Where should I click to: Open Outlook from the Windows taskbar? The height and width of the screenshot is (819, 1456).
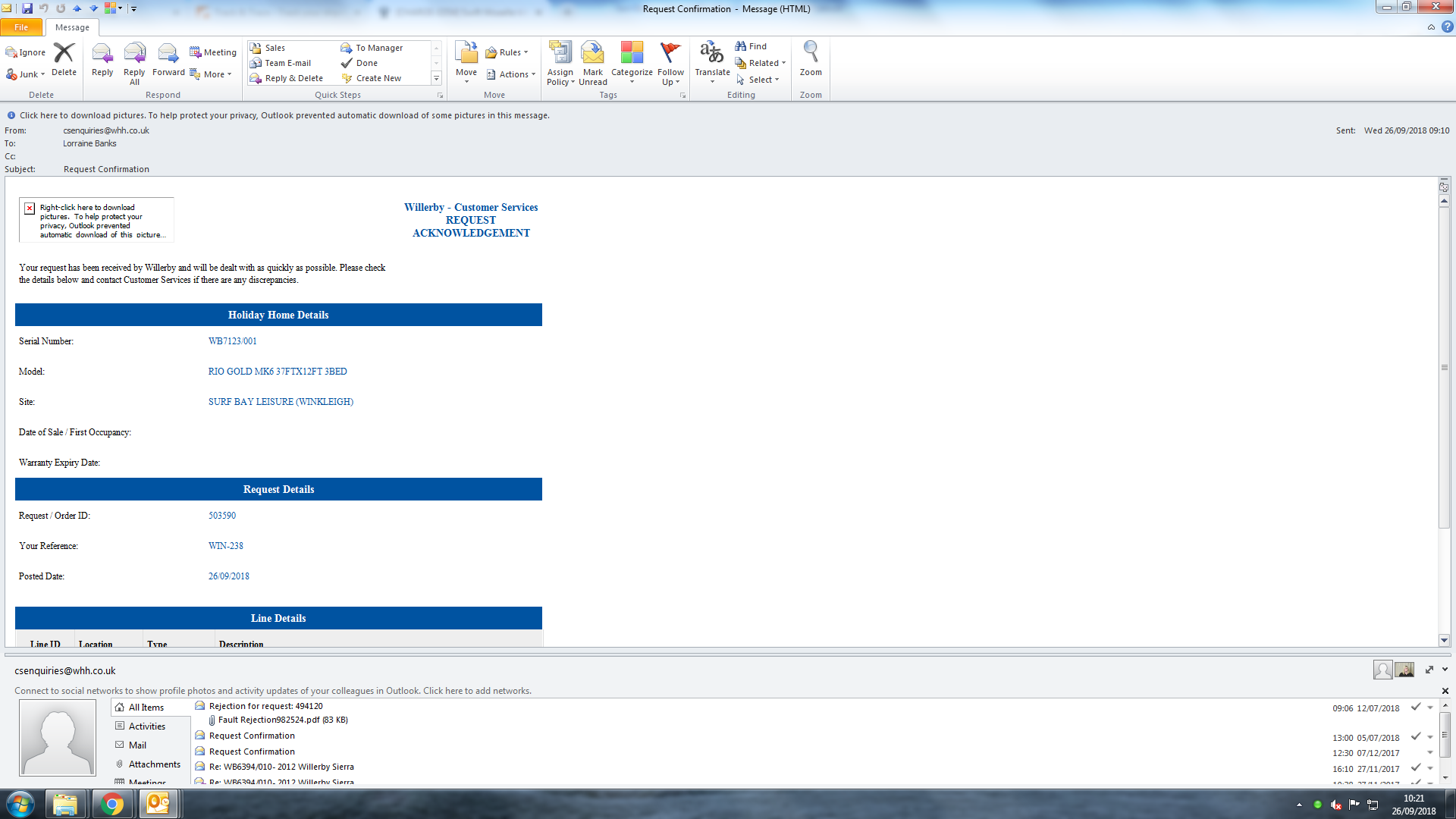[158, 803]
